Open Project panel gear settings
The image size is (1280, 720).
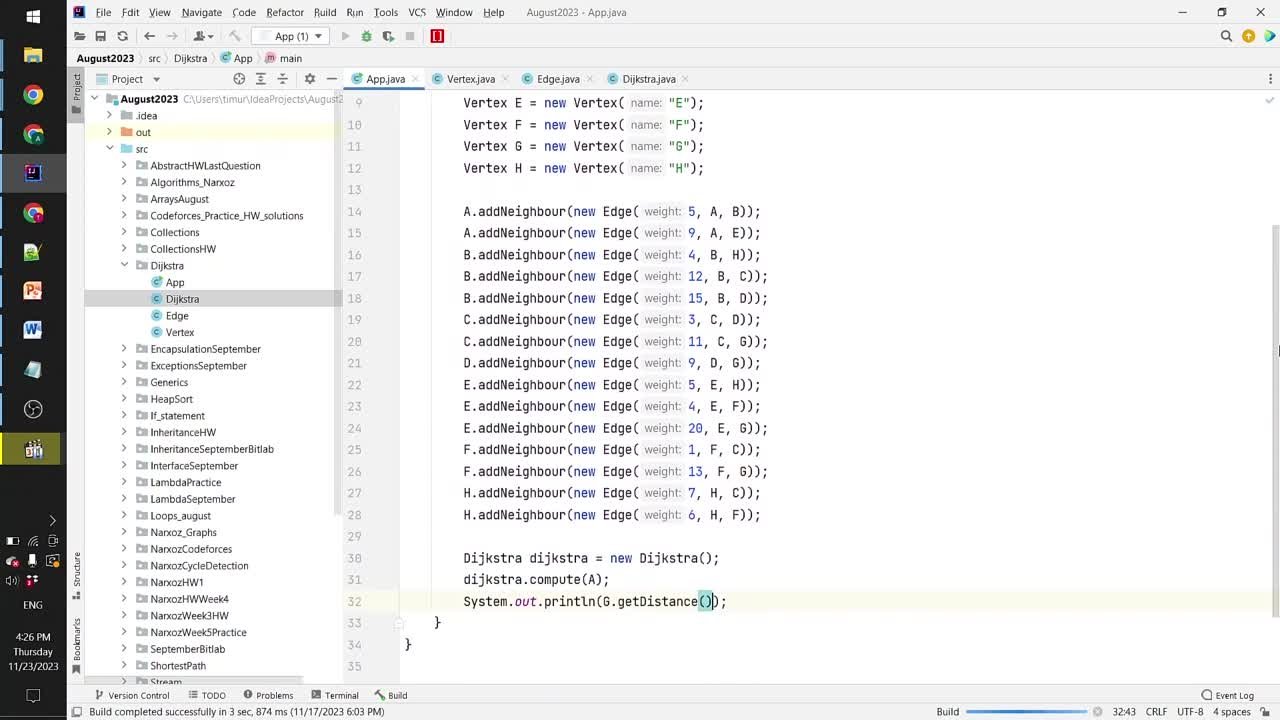[309, 79]
